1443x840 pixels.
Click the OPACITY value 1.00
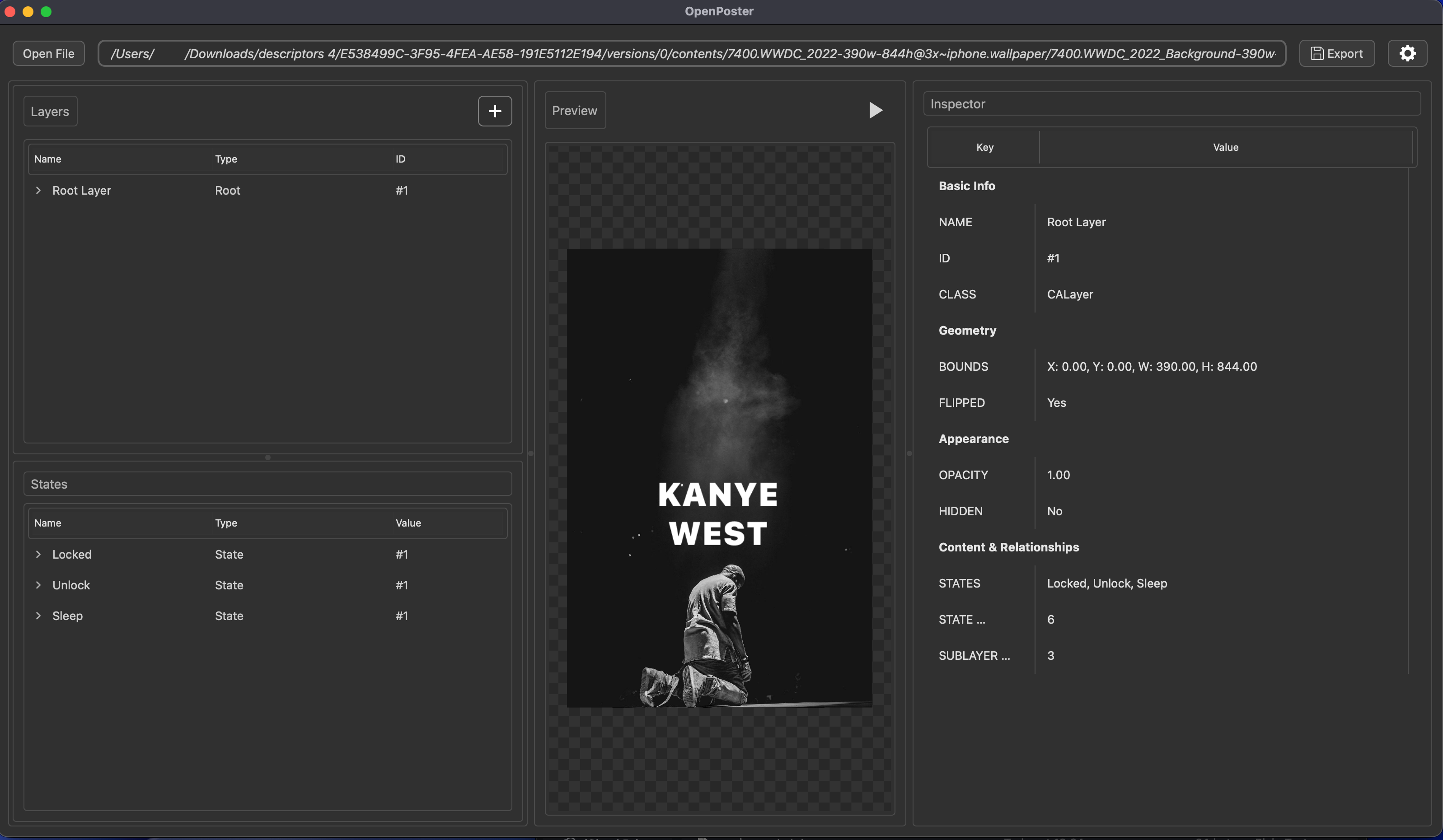pyautogui.click(x=1058, y=475)
